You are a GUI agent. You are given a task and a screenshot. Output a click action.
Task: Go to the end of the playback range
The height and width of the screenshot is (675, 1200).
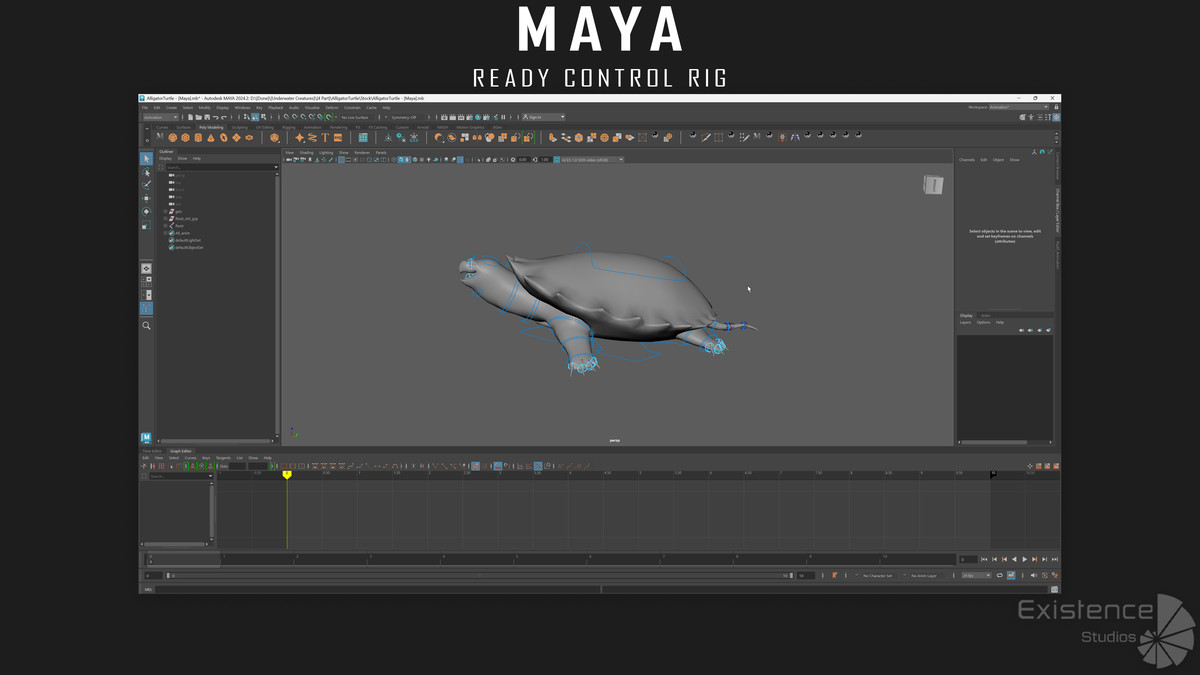point(1054,559)
